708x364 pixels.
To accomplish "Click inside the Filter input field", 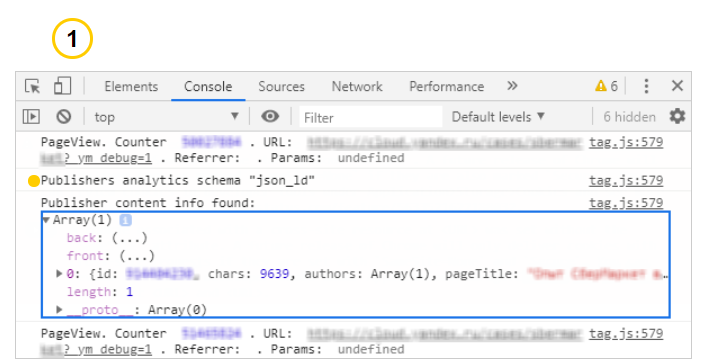I will tap(371, 117).
